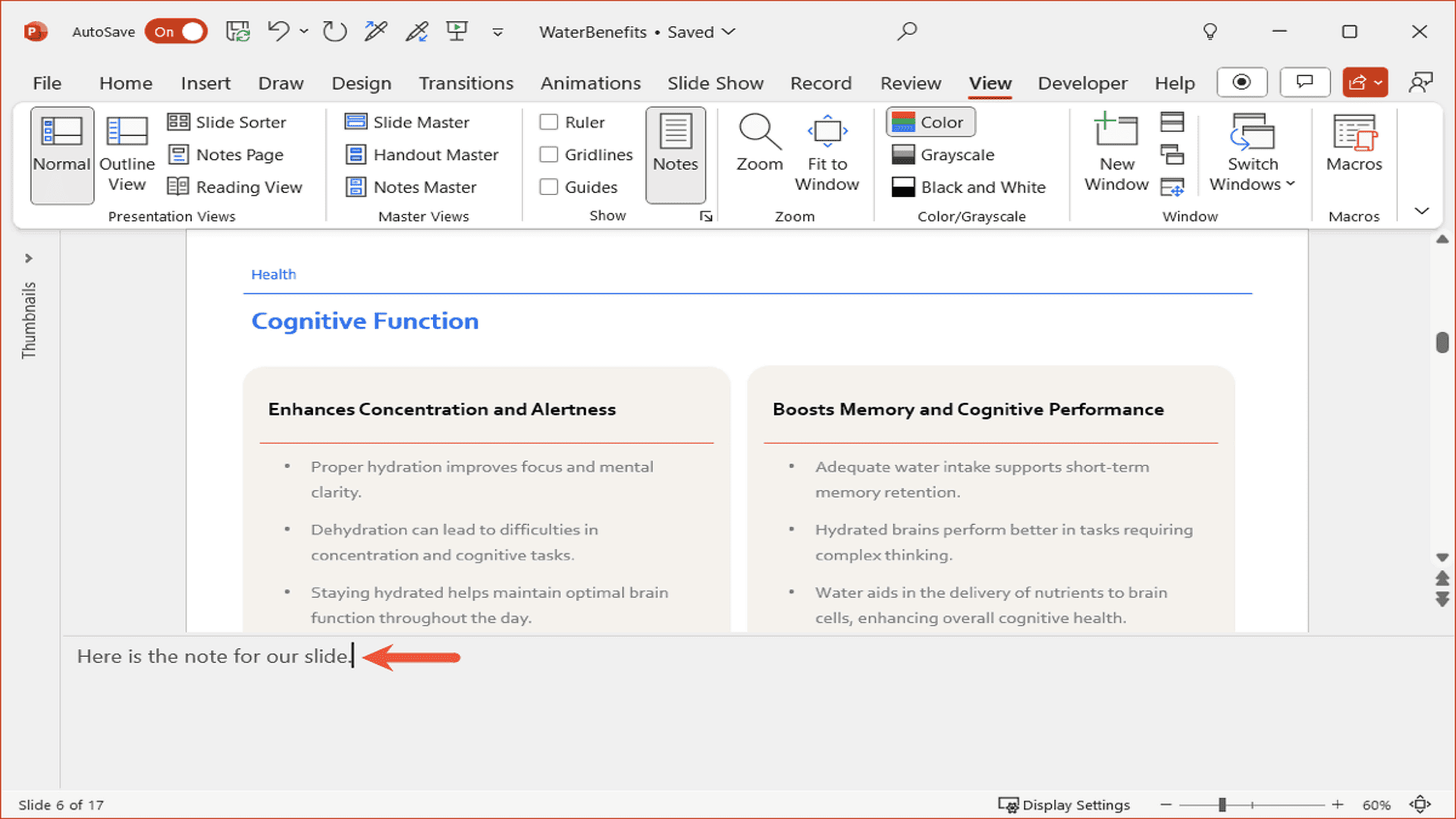Click the 60% zoom level

1376,805
